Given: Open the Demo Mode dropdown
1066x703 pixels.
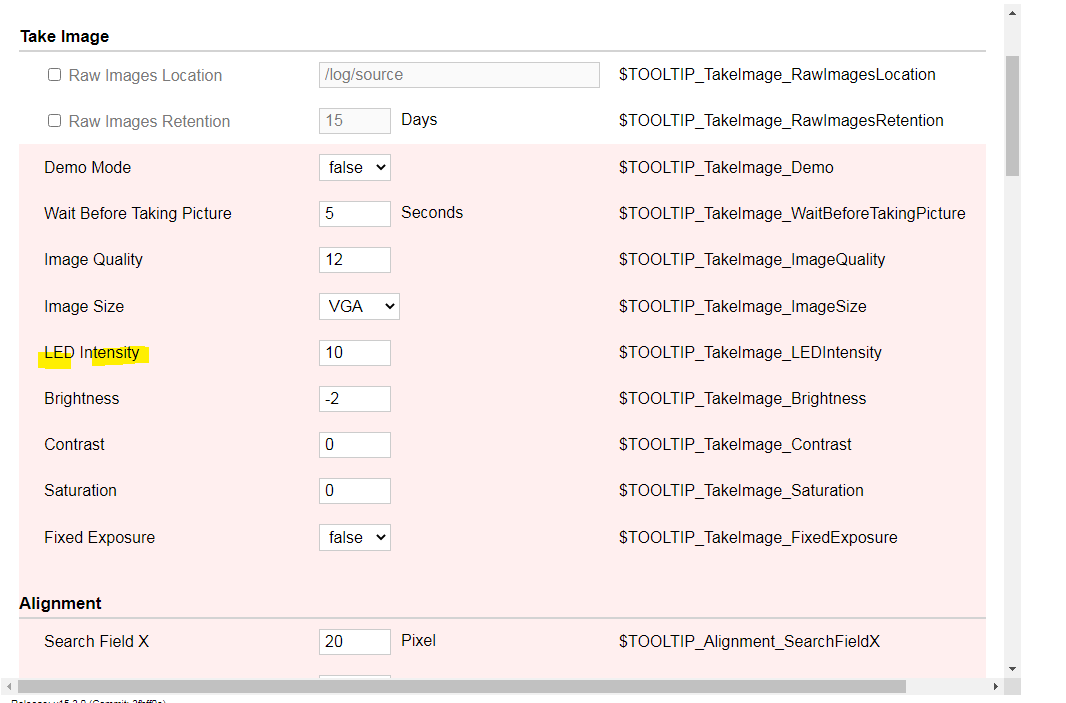Looking at the screenshot, I should (354, 167).
